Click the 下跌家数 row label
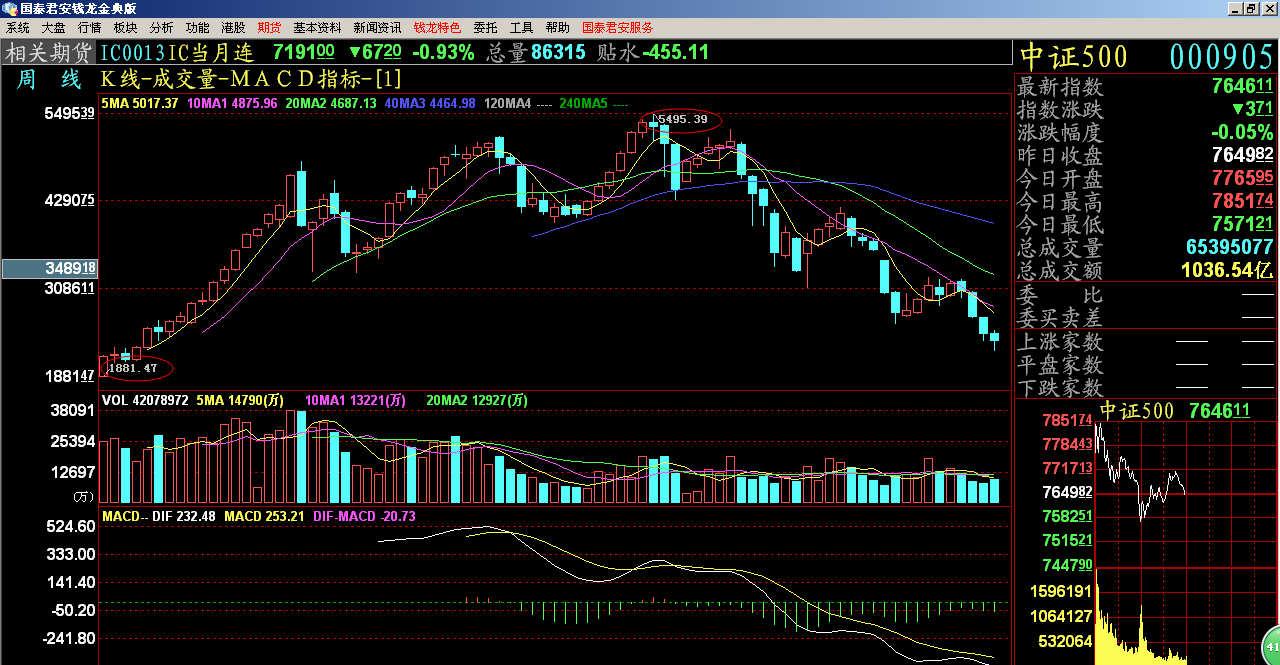This screenshot has width=1280, height=665. 1060,388
